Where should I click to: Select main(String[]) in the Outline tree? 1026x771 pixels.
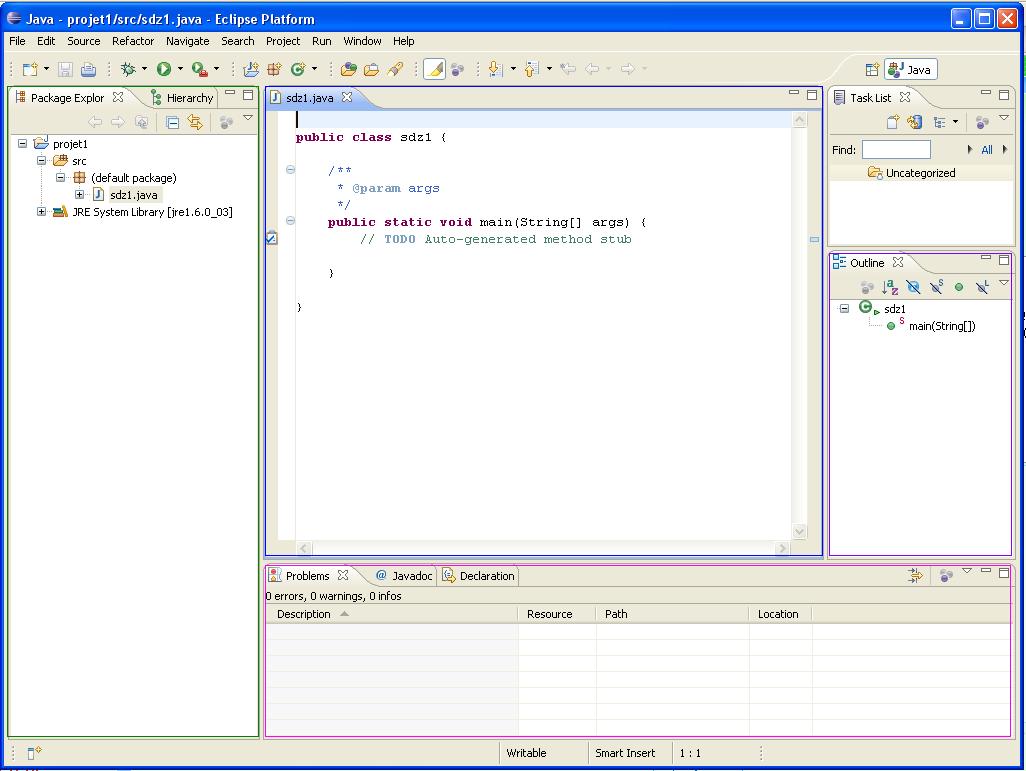[x=942, y=326]
